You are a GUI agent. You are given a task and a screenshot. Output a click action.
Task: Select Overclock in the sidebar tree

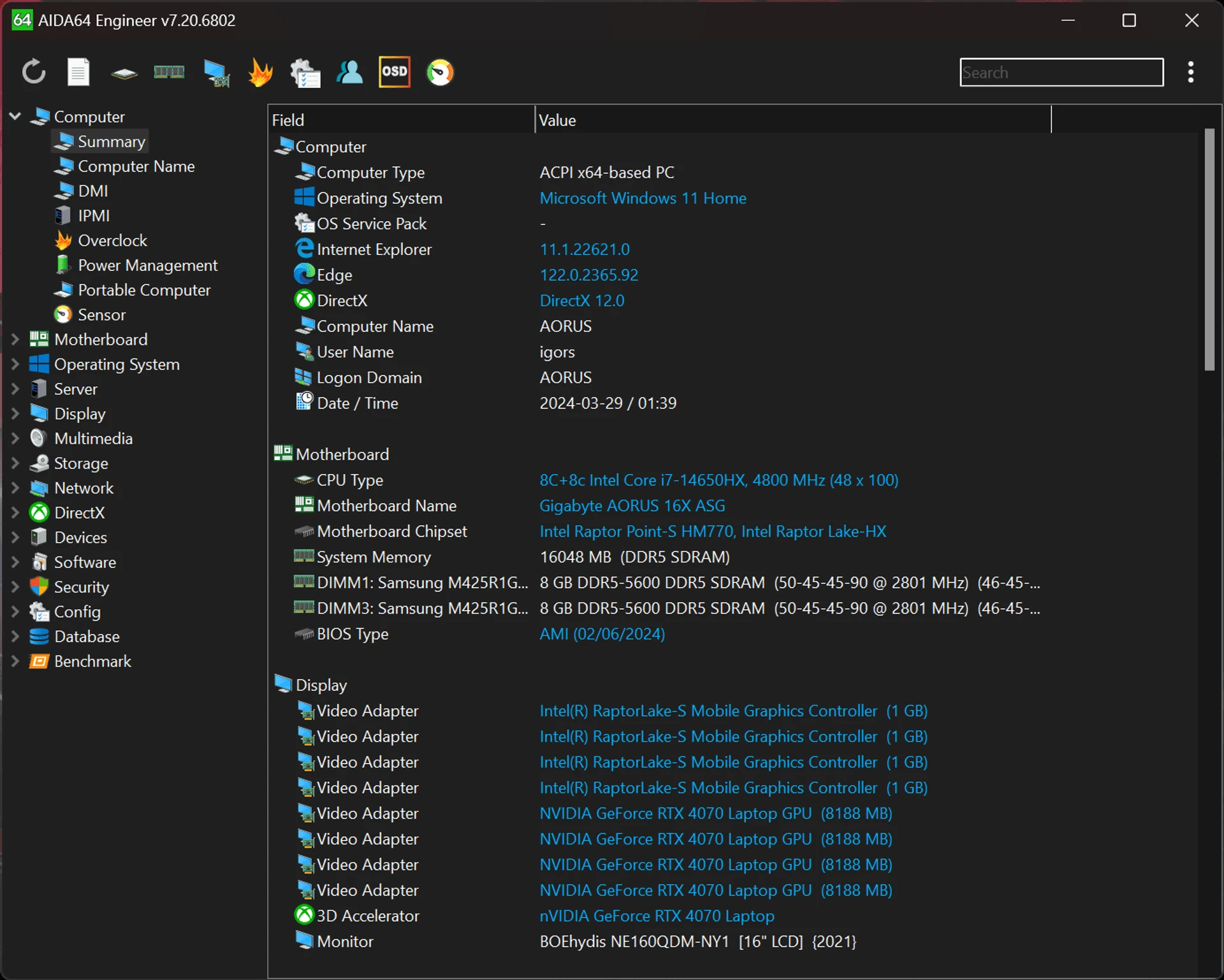[x=101, y=240]
